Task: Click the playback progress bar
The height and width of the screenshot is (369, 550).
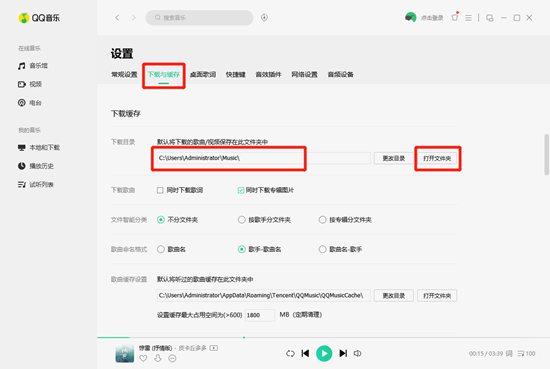Action: tap(323, 337)
